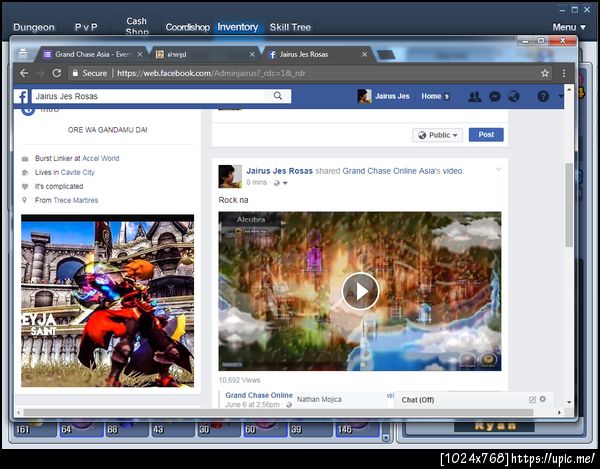Click the Post button
This screenshot has width=600, height=469.
pyautogui.click(x=486, y=135)
